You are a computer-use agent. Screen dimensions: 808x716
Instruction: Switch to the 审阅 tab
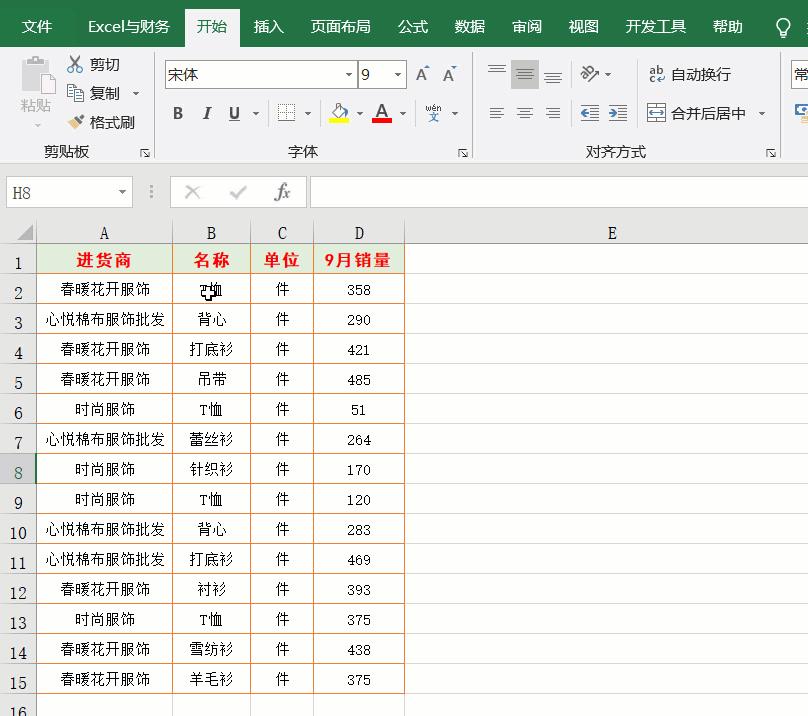[x=527, y=27]
